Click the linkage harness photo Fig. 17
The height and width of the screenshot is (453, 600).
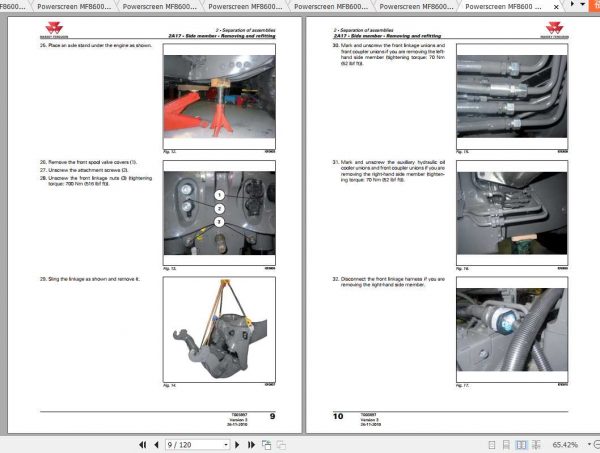[x=512, y=329]
